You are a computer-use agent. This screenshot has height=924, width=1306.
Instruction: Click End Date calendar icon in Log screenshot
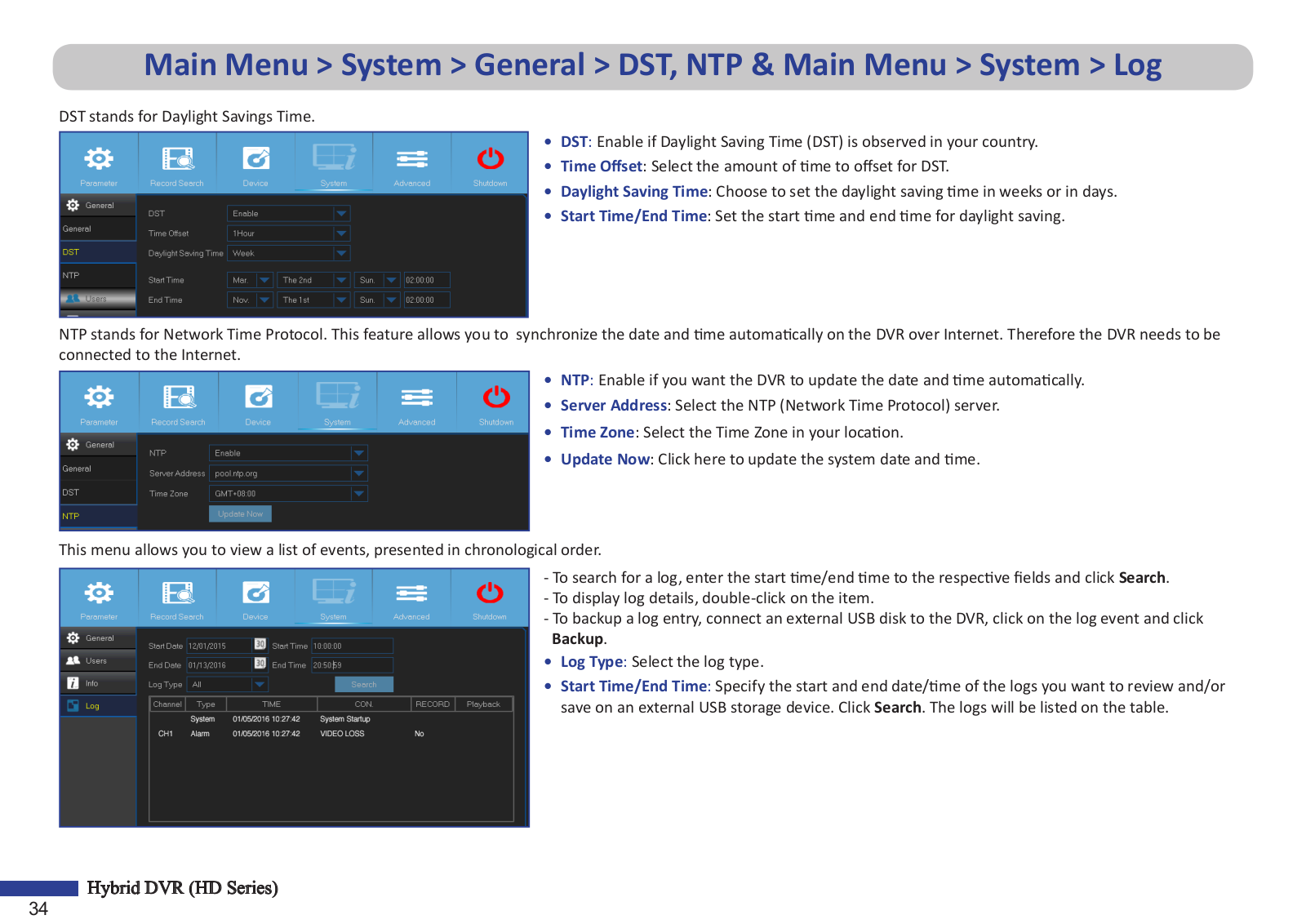260,664
